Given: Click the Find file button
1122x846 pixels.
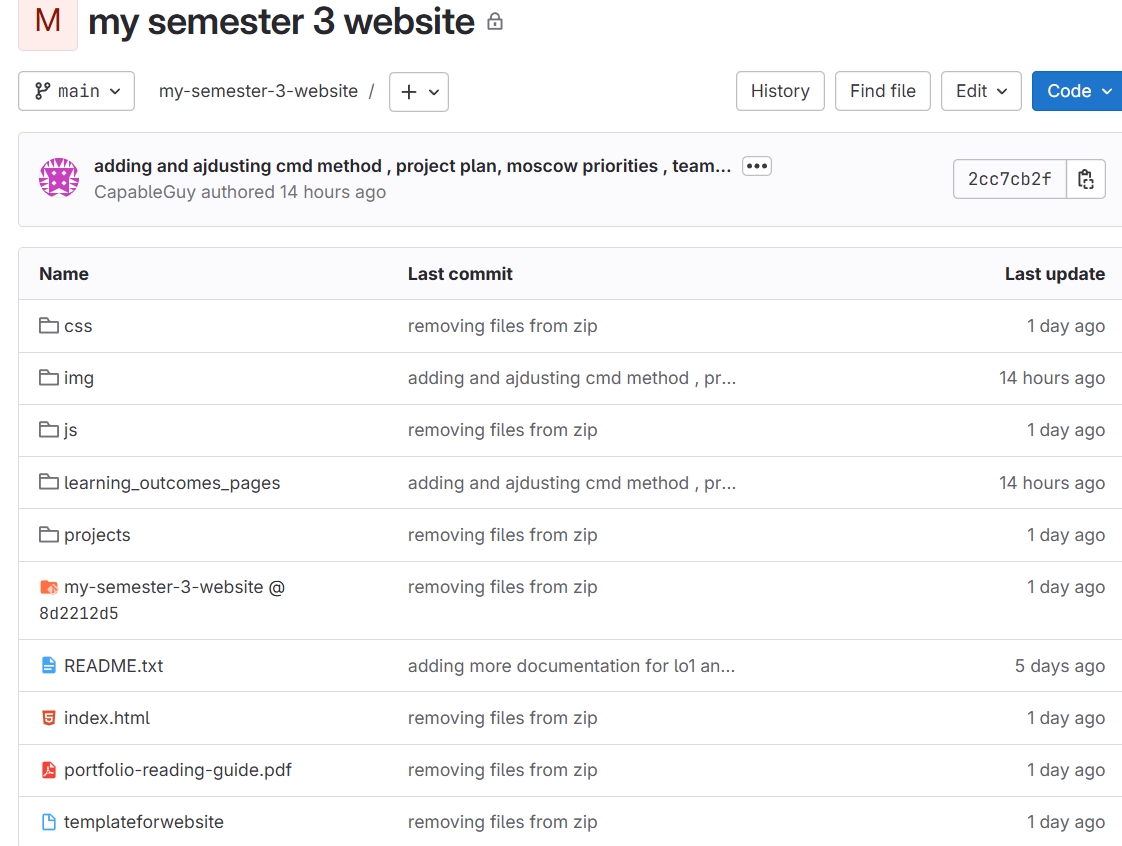Looking at the screenshot, I should pyautogui.click(x=882, y=91).
